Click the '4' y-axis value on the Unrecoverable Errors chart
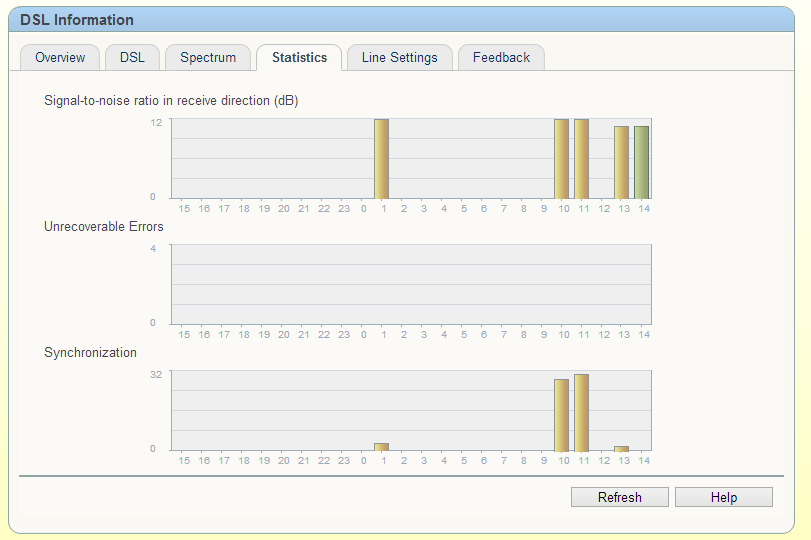The width and height of the screenshot is (811, 540). [153, 249]
